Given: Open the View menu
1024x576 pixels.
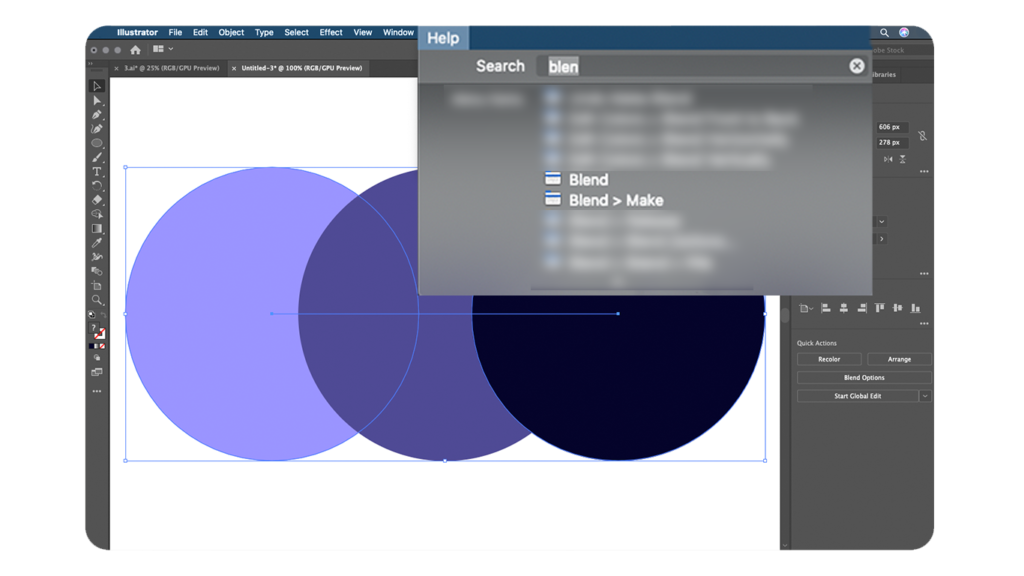Looking at the screenshot, I should tap(362, 33).
